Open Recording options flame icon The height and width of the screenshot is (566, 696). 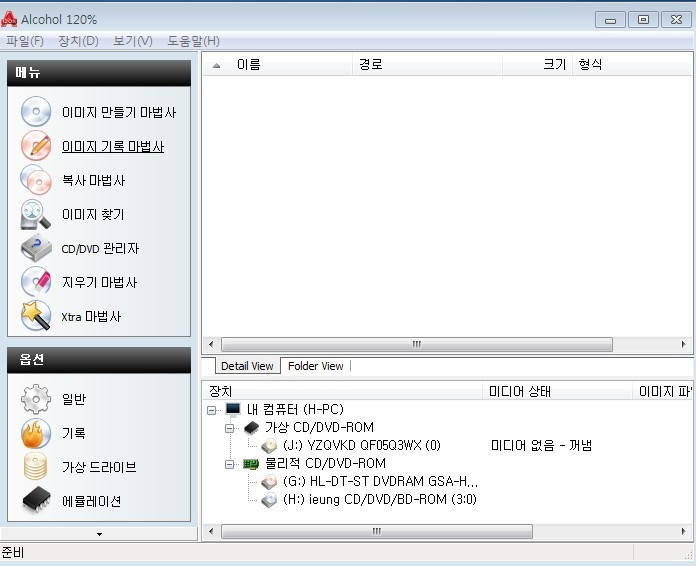(x=36, y=433)
